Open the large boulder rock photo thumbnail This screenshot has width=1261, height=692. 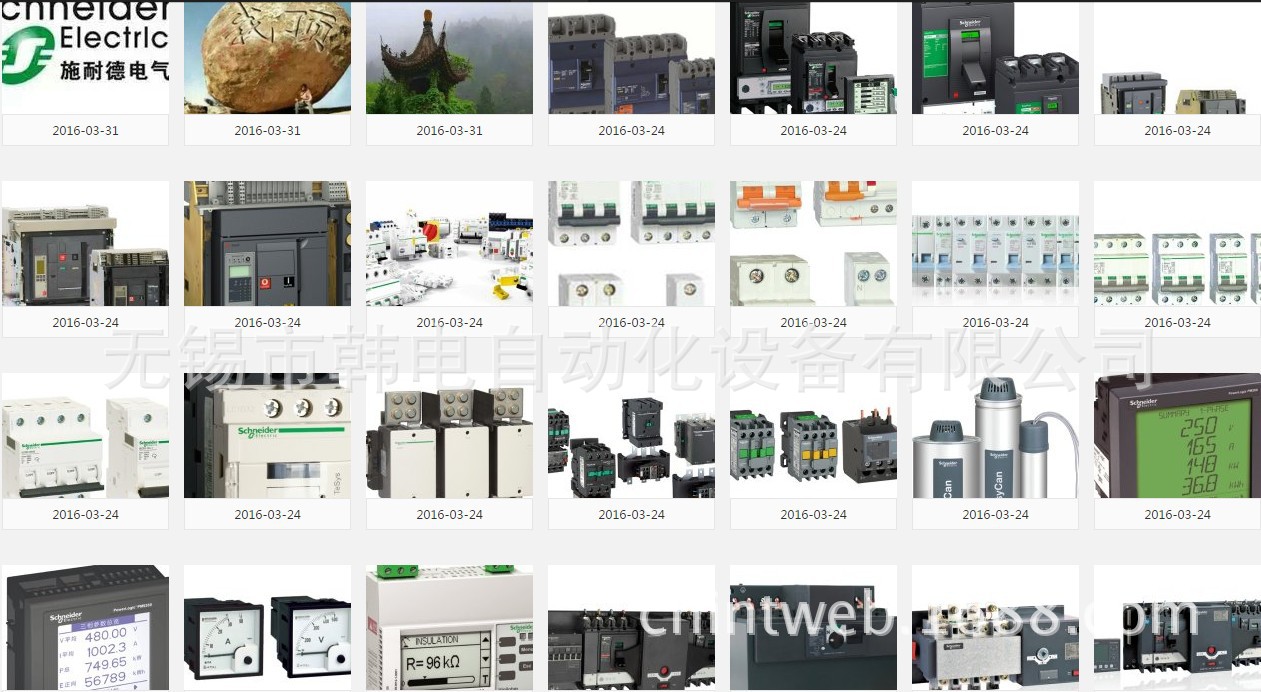pos(267,57)
